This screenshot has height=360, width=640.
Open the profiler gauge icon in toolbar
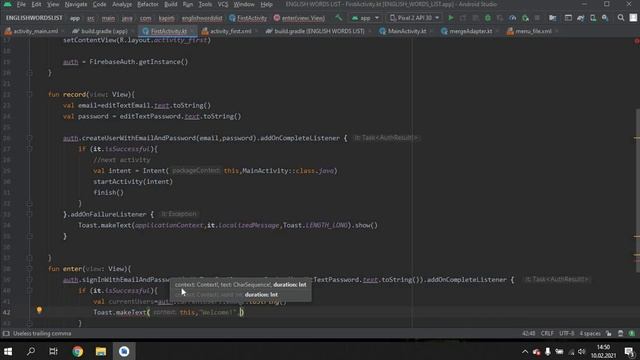[513, 18]
